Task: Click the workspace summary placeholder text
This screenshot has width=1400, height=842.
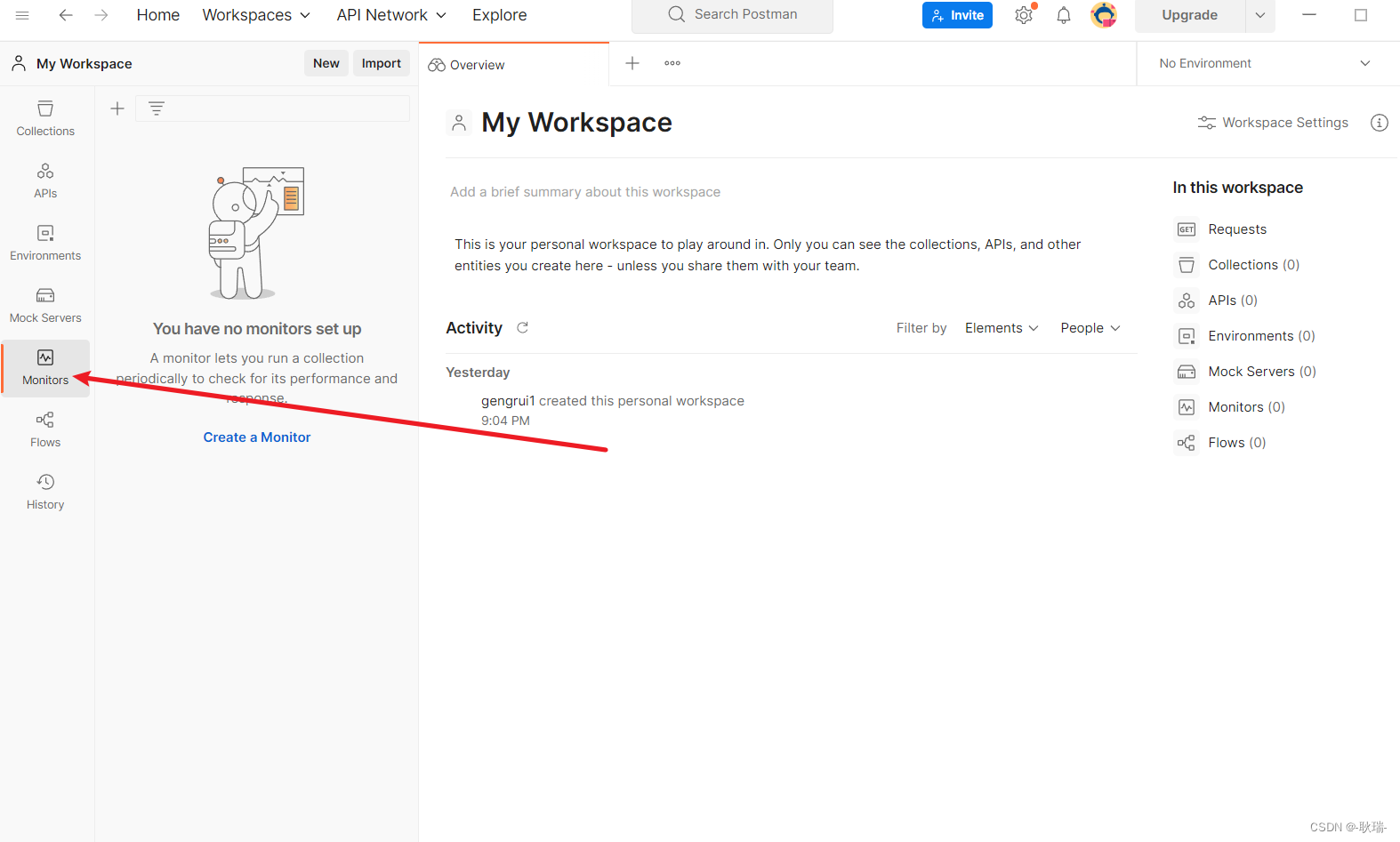Action: (585, 192)
